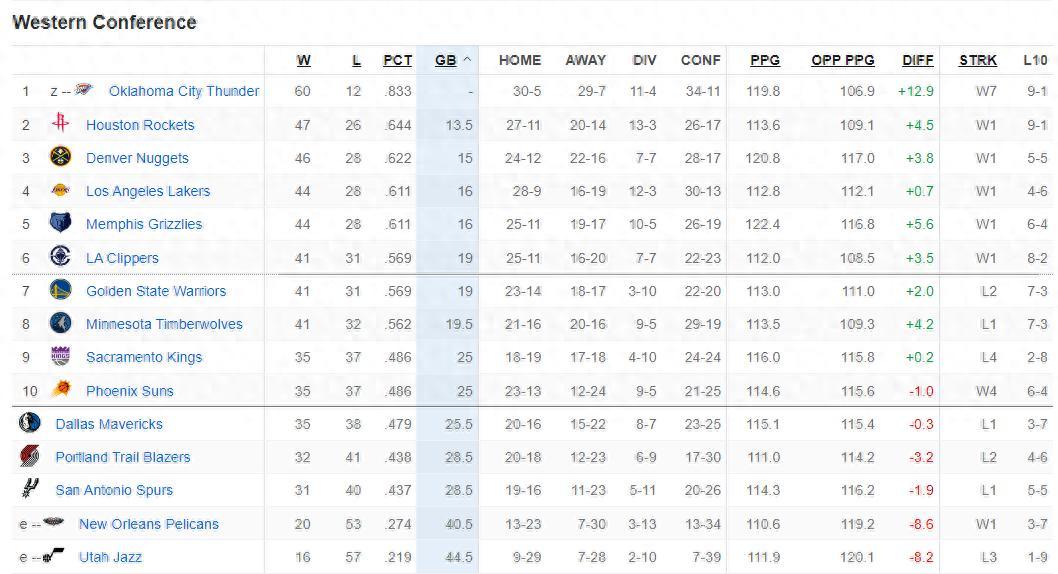This screenshot has height=574, width=1058.
Task: Sort by OPP PPG column header
Action: coord(842,60)
